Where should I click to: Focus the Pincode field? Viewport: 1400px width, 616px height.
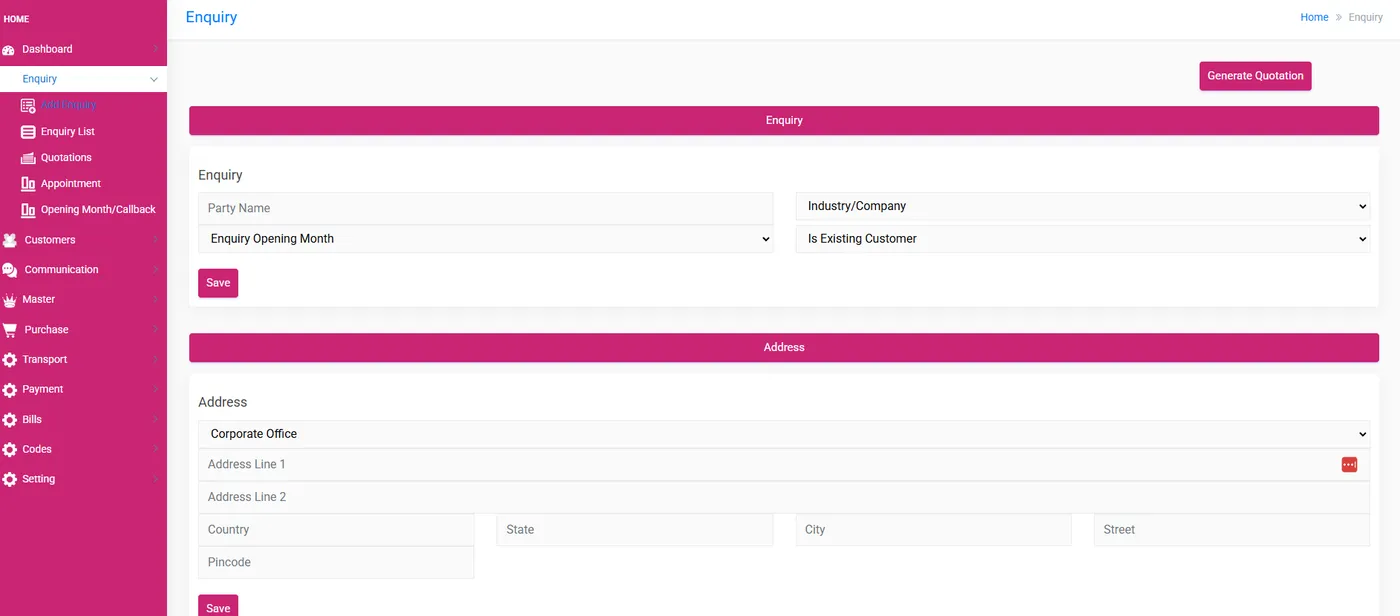point(336,562)
